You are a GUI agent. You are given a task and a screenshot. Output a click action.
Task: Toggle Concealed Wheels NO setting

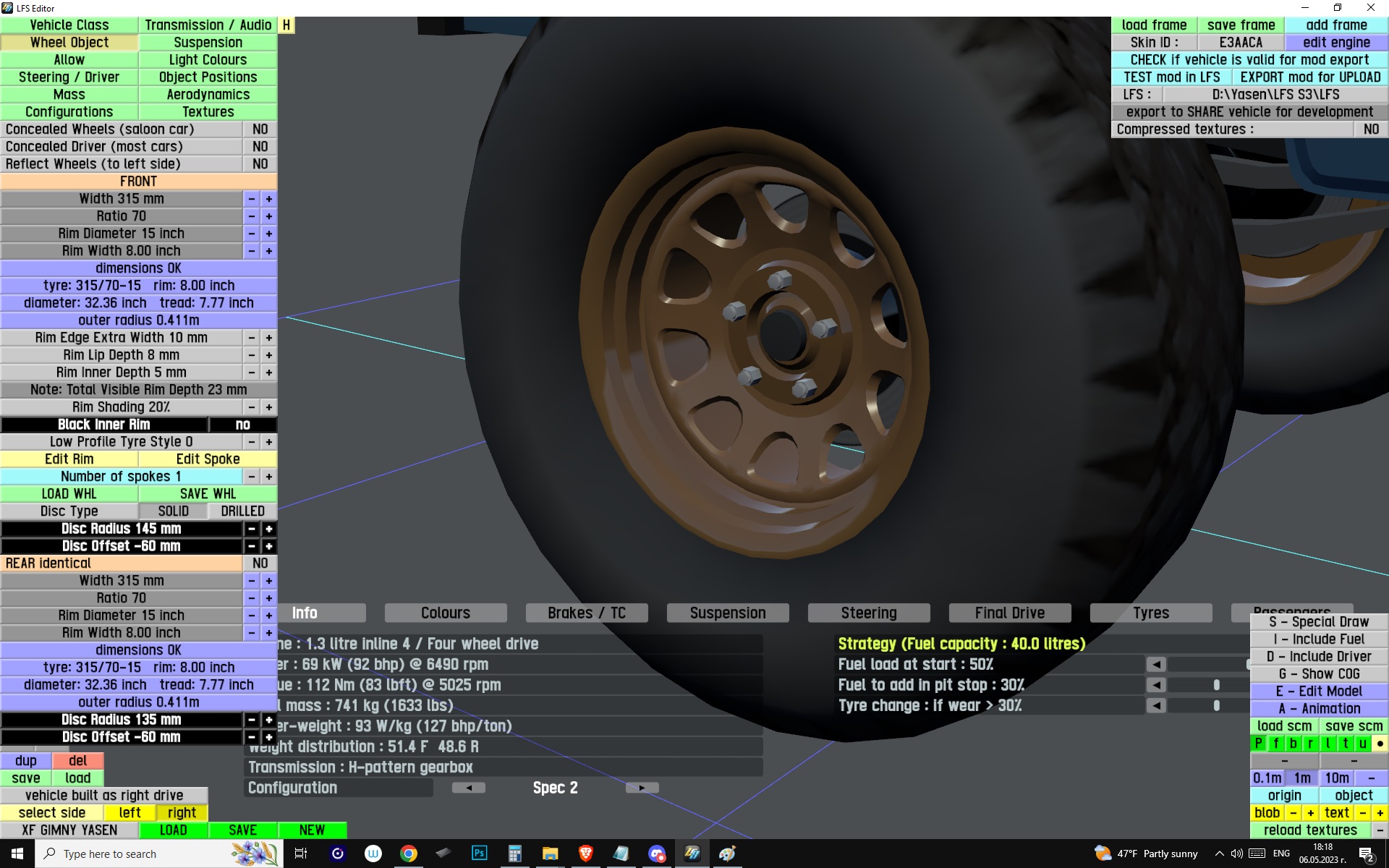point(260,129)
